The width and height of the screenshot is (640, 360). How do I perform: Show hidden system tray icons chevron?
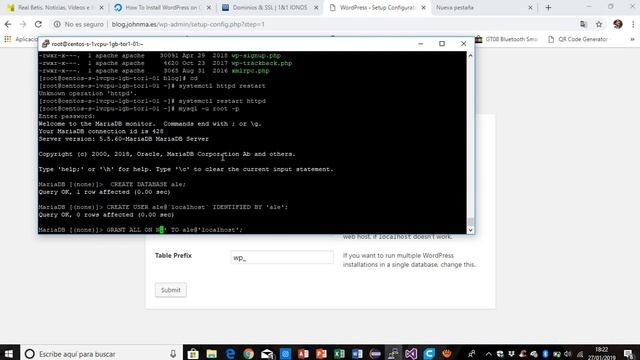[x=489, y=354]
